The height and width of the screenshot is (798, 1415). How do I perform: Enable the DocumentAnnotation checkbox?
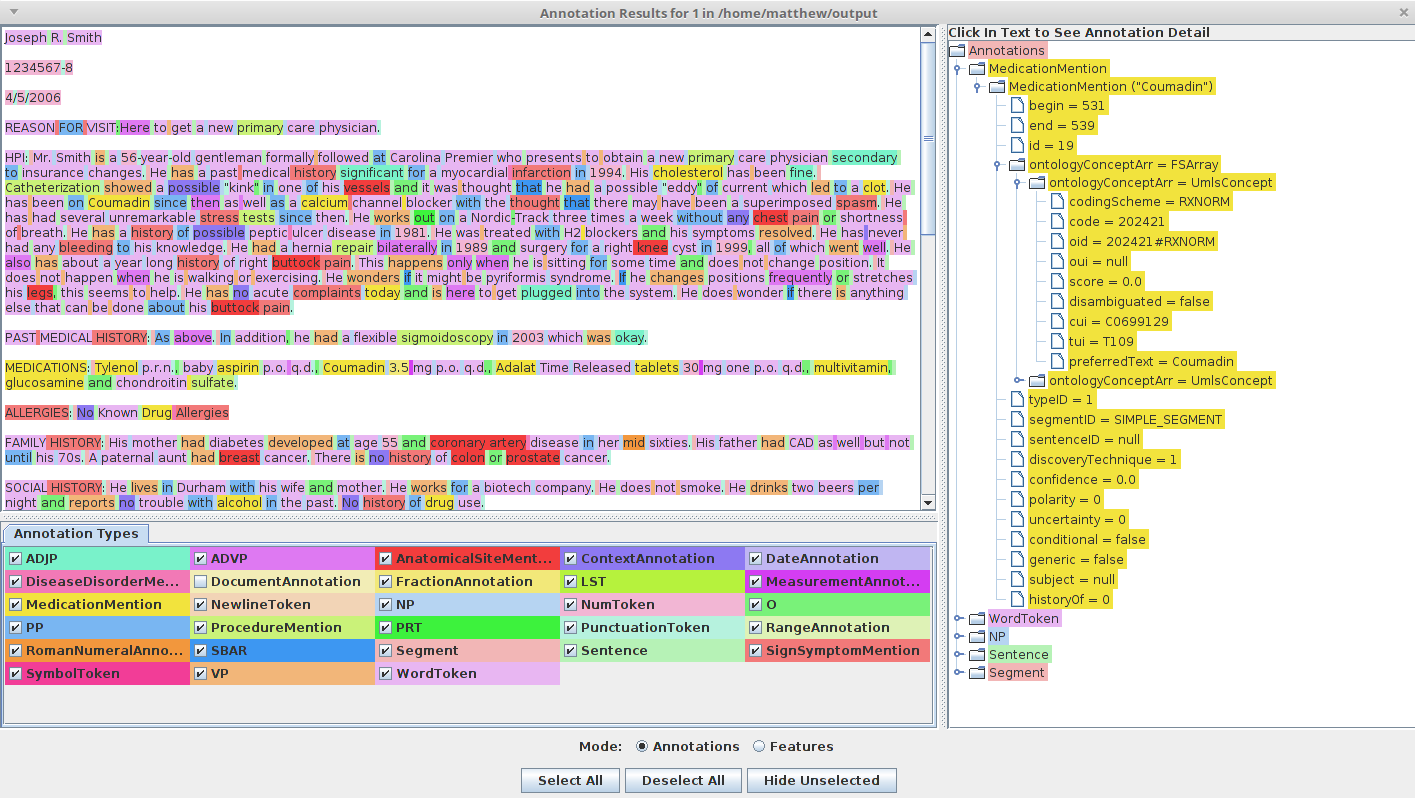(x=201, y=580)
